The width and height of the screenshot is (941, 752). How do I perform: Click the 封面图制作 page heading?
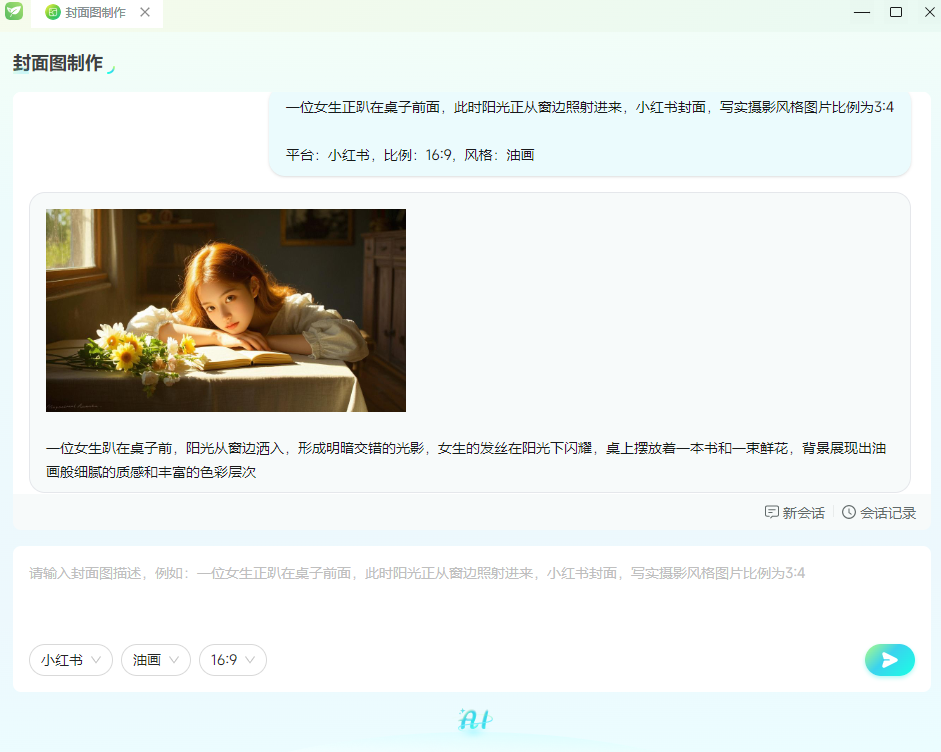pyautogui.click(x=58, y=63)
